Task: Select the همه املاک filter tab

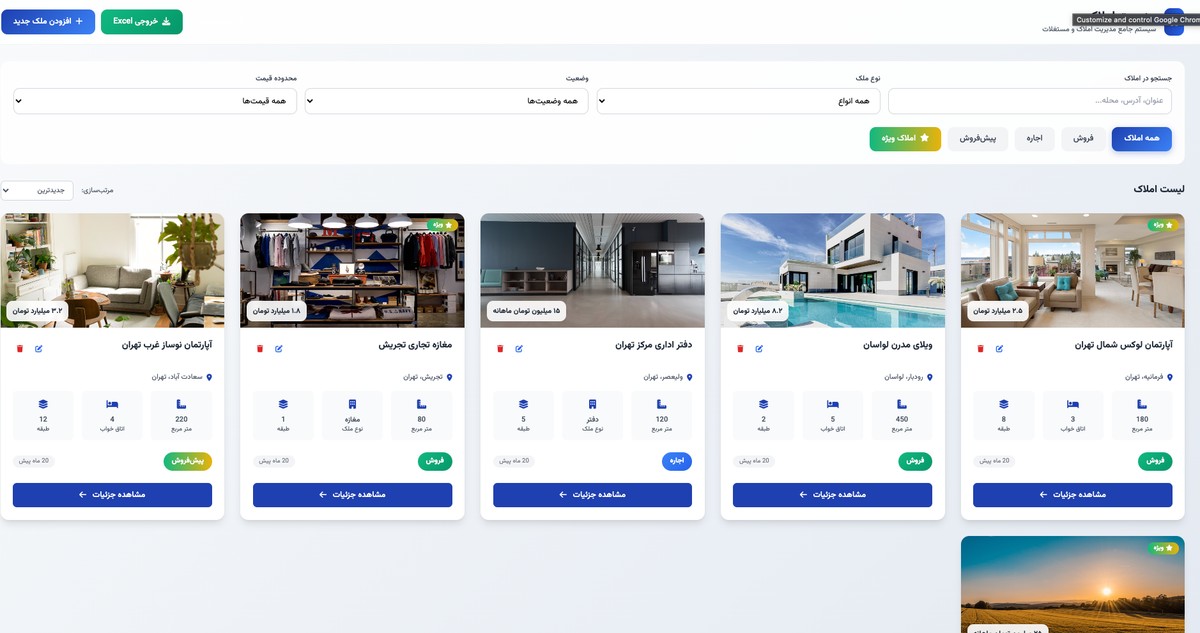Action: (x=1141, y=139)
